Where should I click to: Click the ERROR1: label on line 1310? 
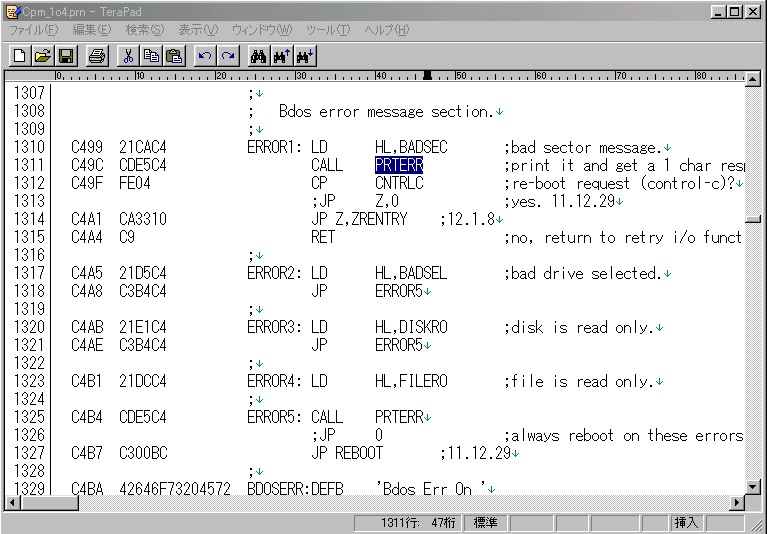(274, 147)
